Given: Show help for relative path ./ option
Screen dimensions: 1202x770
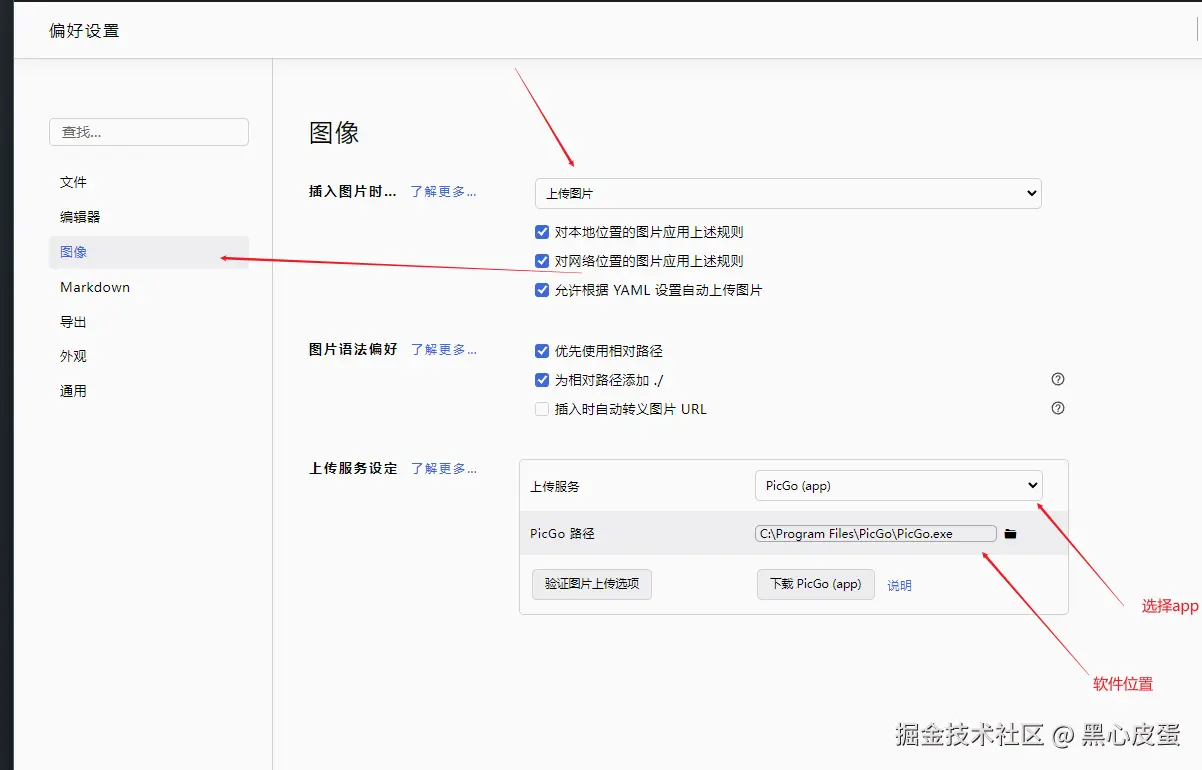Looking at the screenshot, I should coord(1058,379).
